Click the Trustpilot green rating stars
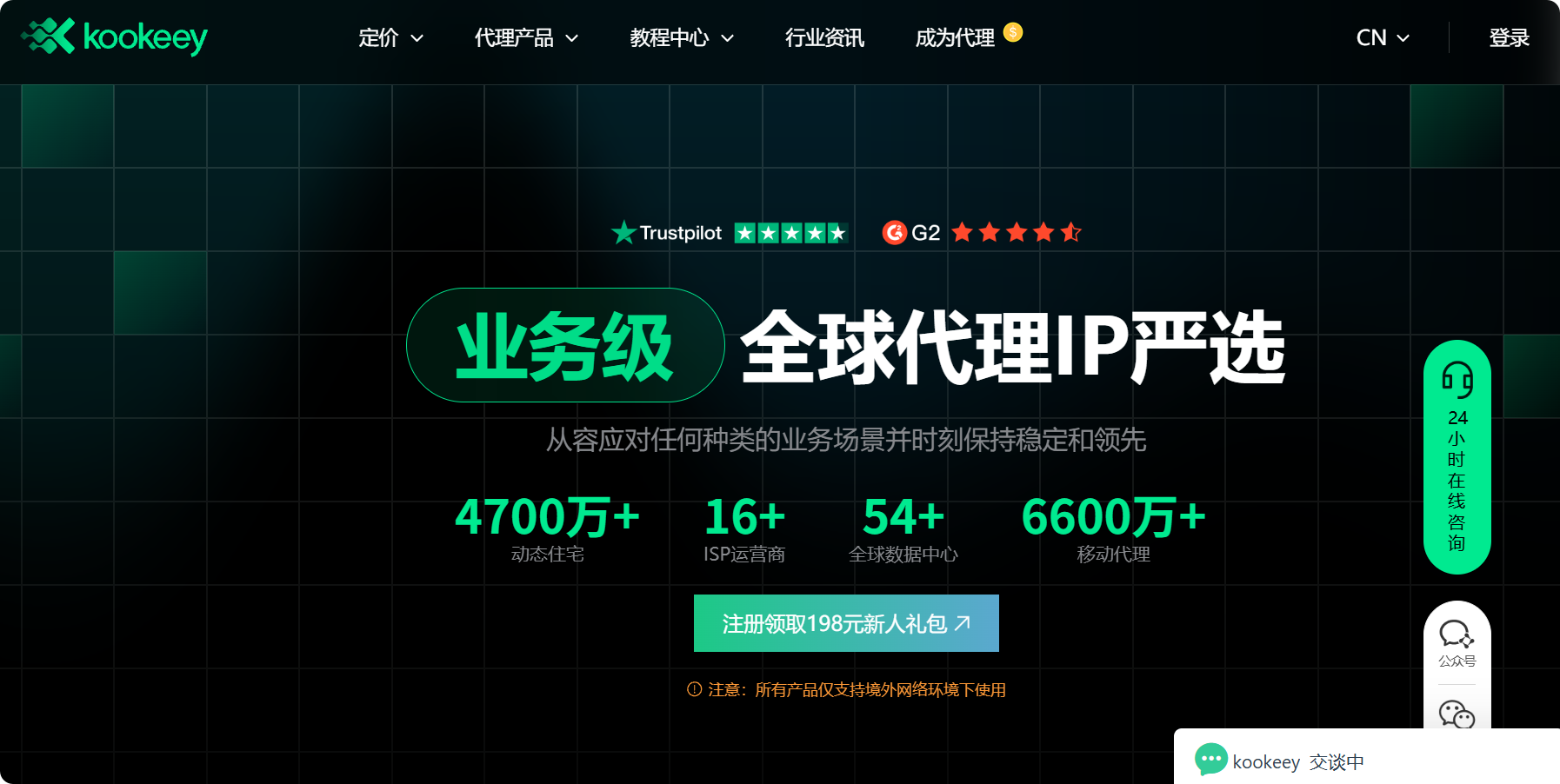Viewport: 1560px width, 784px height. pos(790,232)
